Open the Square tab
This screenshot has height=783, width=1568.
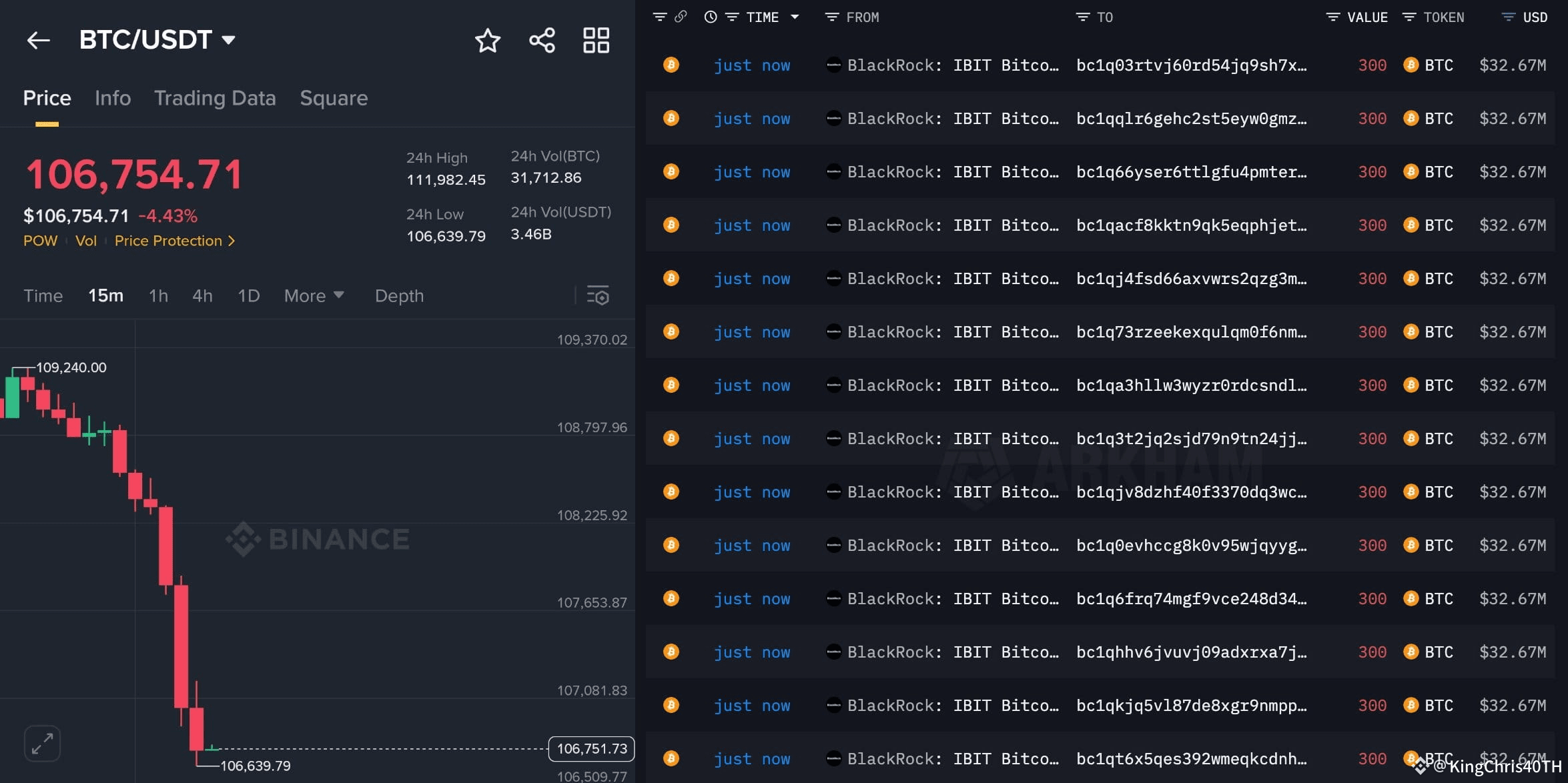(x=334, y=98)
